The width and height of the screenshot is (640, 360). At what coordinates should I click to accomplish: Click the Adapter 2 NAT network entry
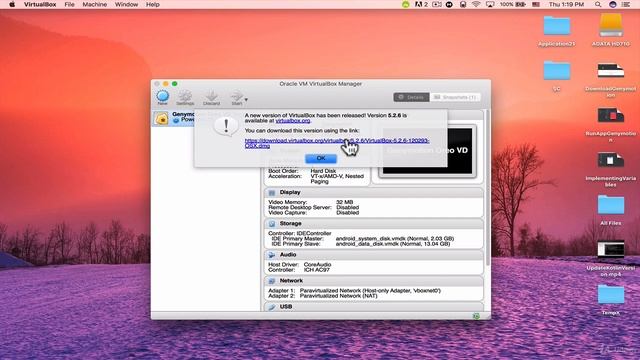pos(322,296)
